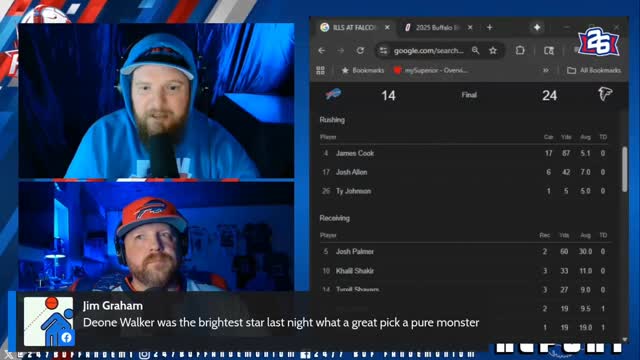Click the Jim Graham commenter name

pyautogui.click(x=113, y=306)
